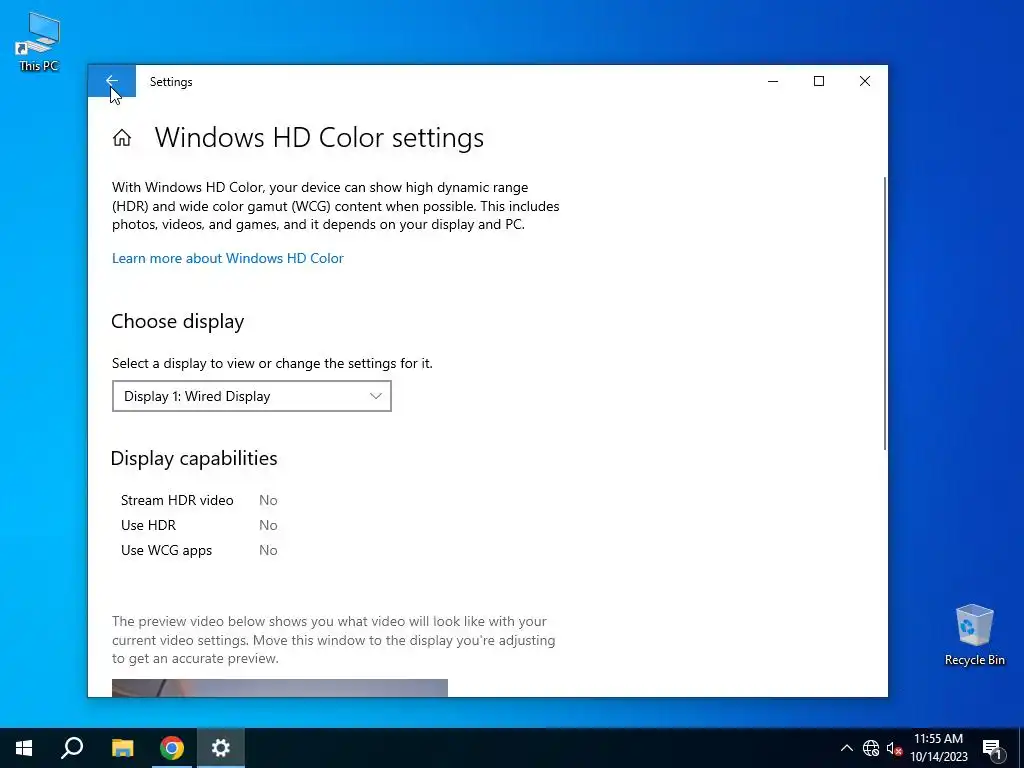Image resolution: width=1024 pixels, height=768 pixels.
Task: Click the Use HDR label
Action: pos(148,525)
